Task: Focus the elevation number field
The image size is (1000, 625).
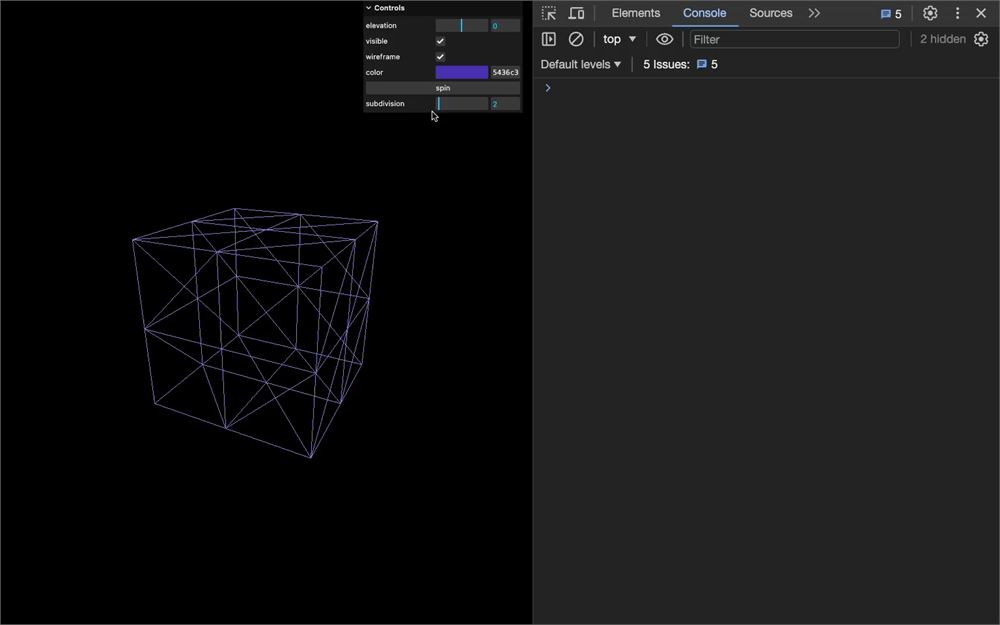Action: coord(505,26)
